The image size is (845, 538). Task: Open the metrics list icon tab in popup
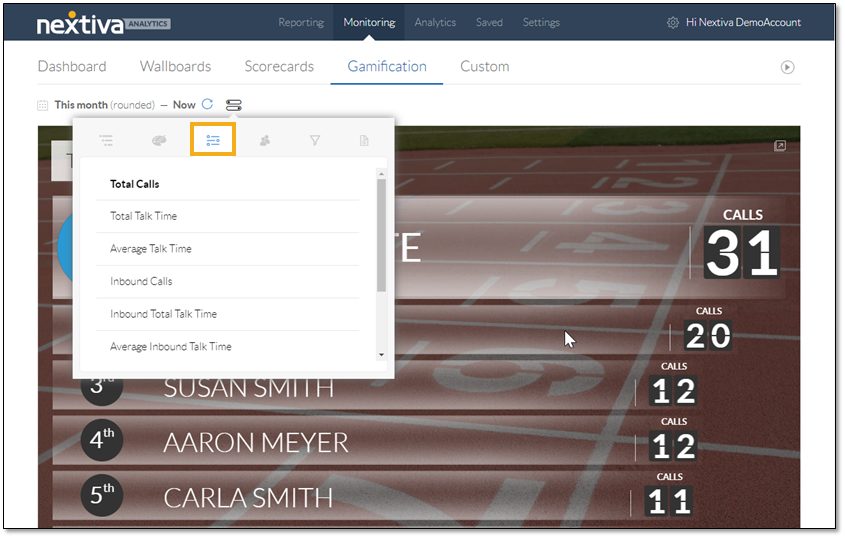tap(213, 140)
